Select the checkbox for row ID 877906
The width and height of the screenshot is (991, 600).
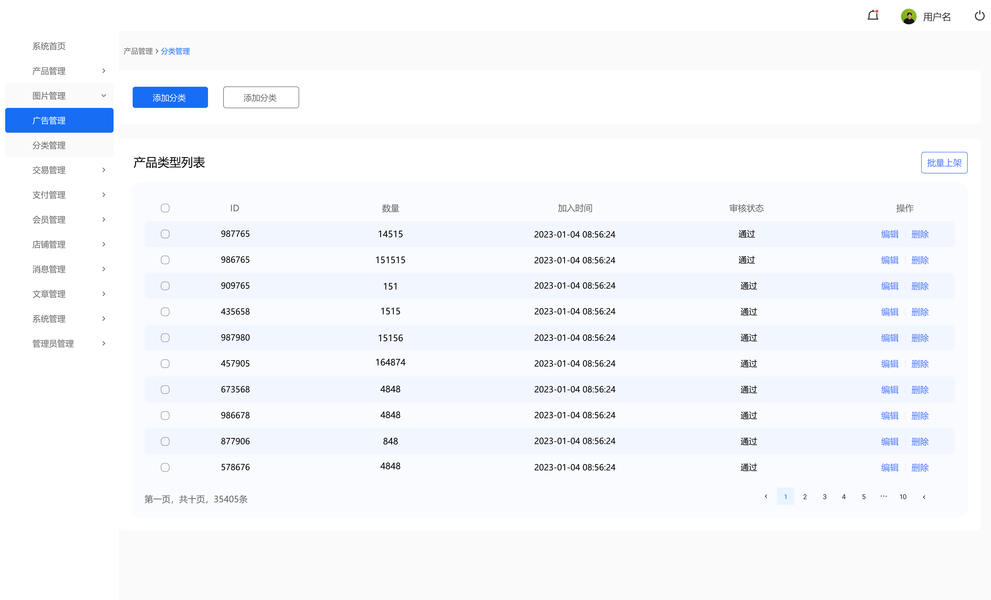165,441
